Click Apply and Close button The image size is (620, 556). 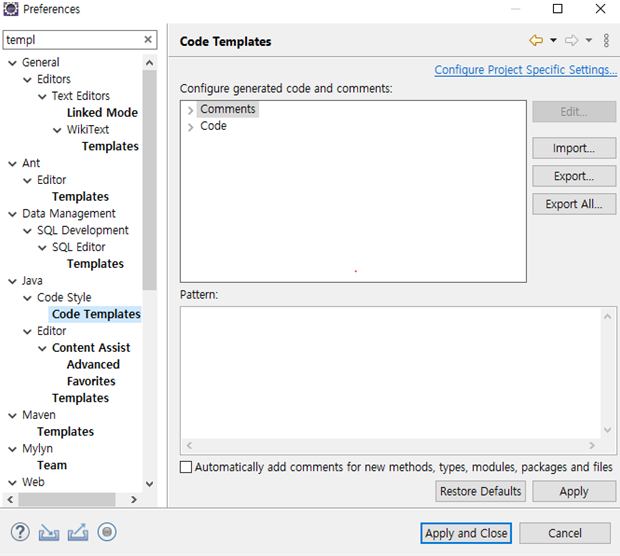click(x=466, y=533)
